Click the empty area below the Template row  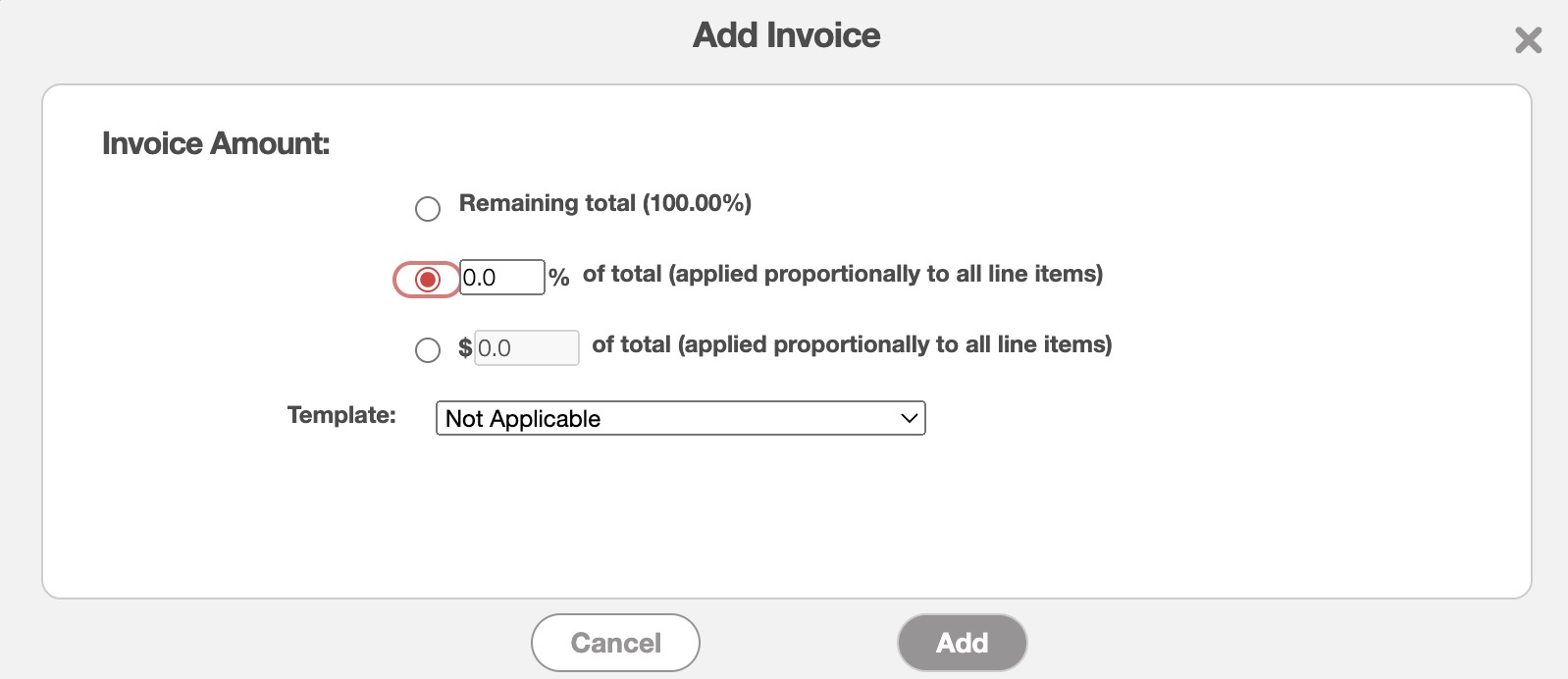tap(785, 520)
